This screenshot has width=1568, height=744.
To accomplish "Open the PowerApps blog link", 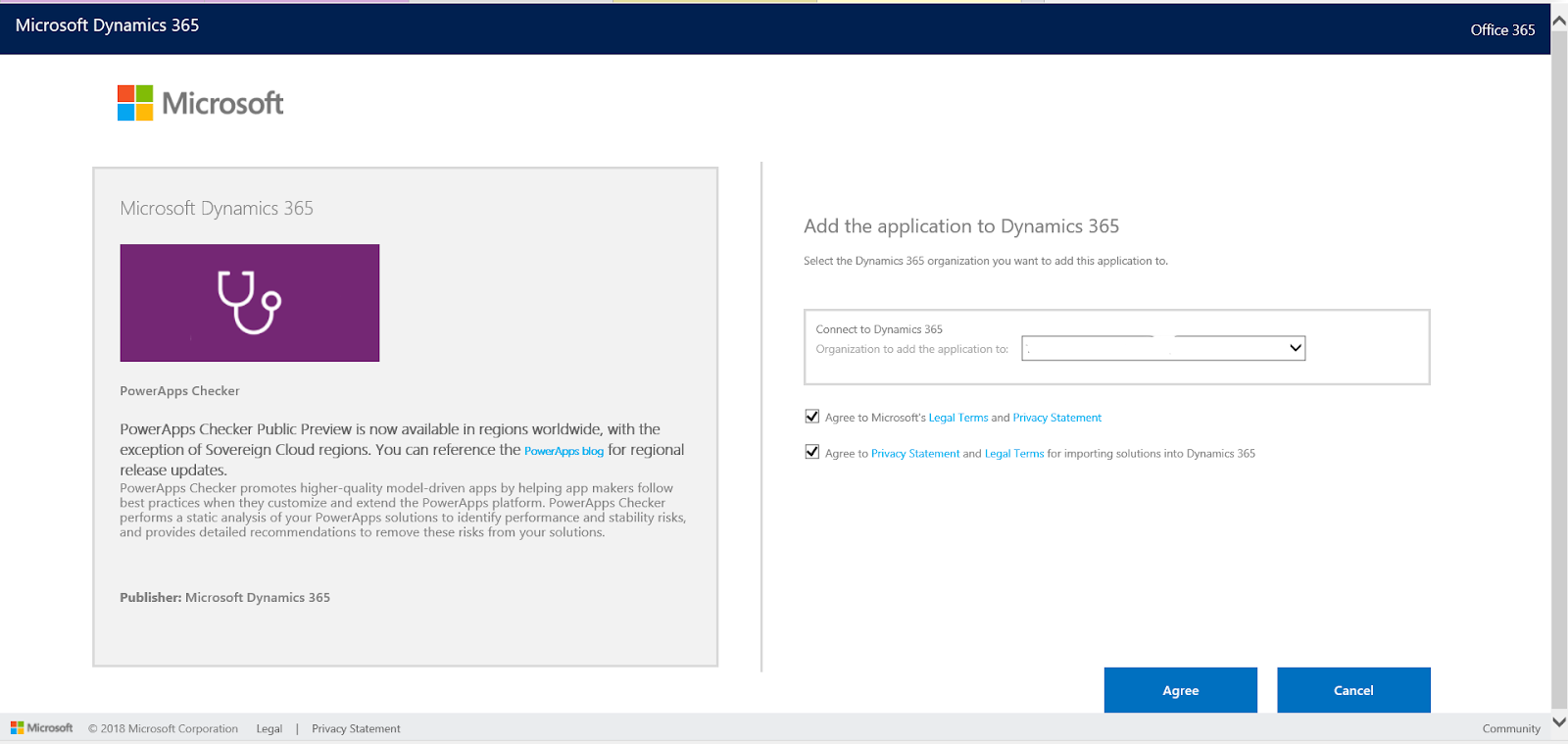I will point(563,451).
